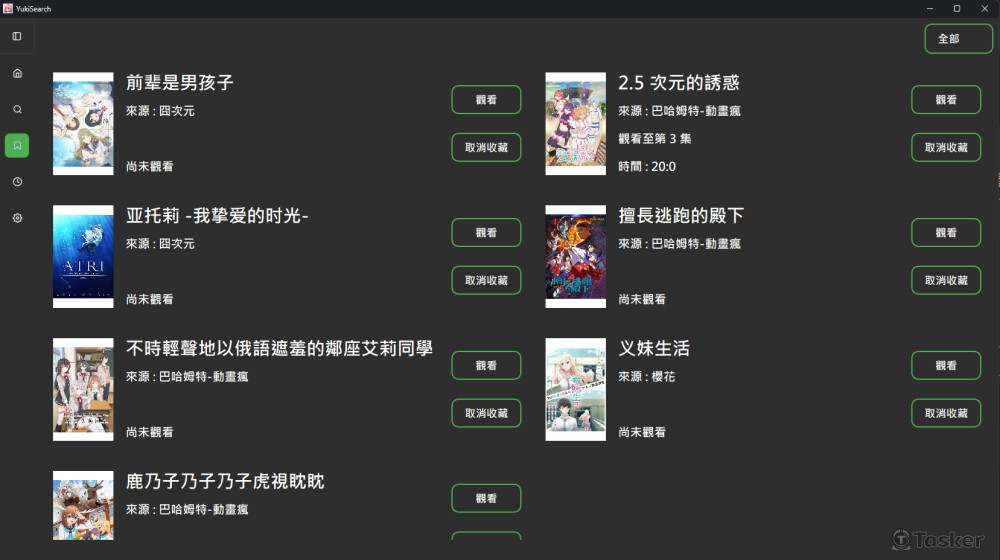
Task: Open title 不時輕聲地以俄語遮羞的鄰座艾莉同學
Action: [279, 348]
